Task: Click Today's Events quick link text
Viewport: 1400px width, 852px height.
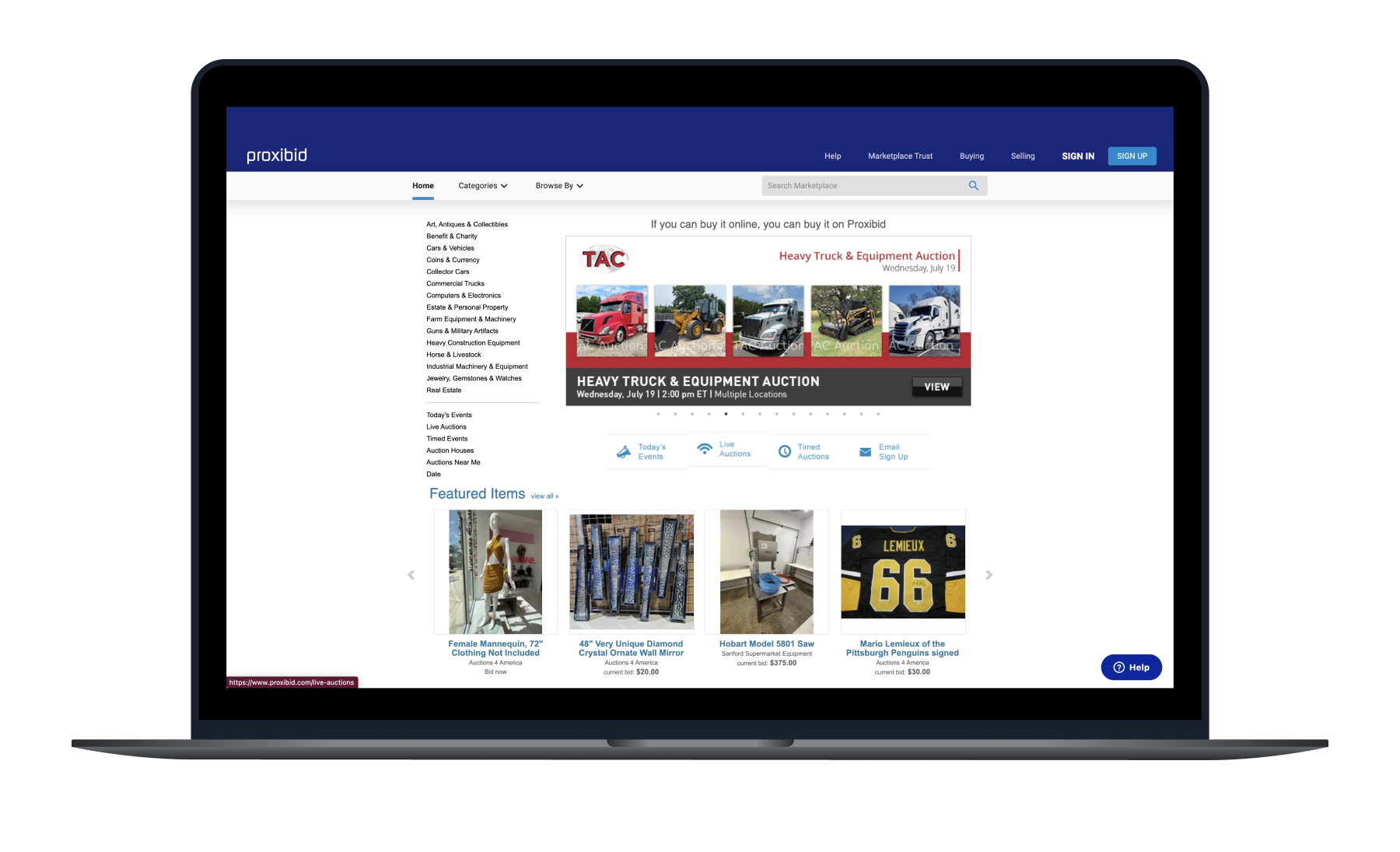Action: [652, 451]
